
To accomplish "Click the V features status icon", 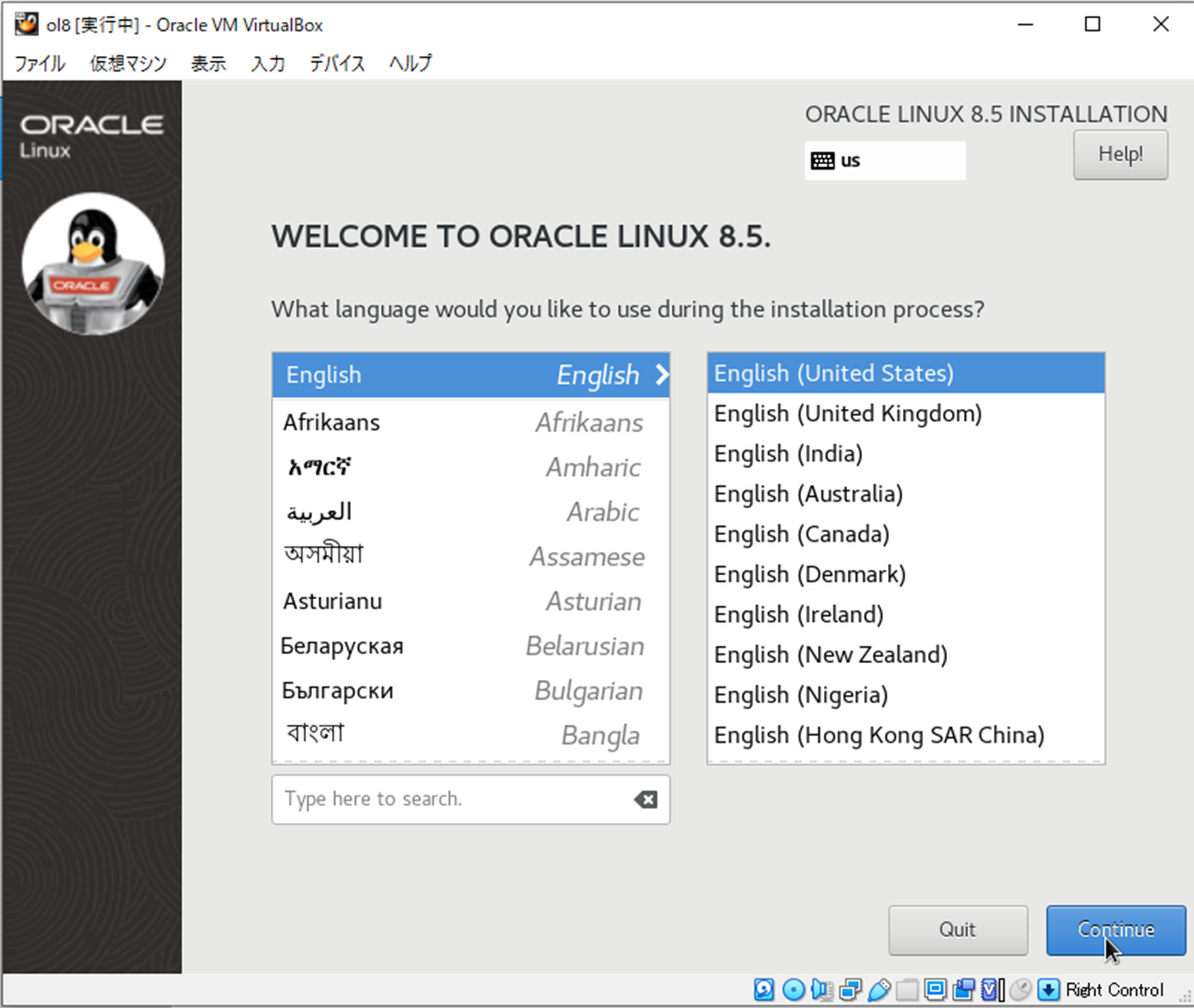I will click(x=992, y=989).
